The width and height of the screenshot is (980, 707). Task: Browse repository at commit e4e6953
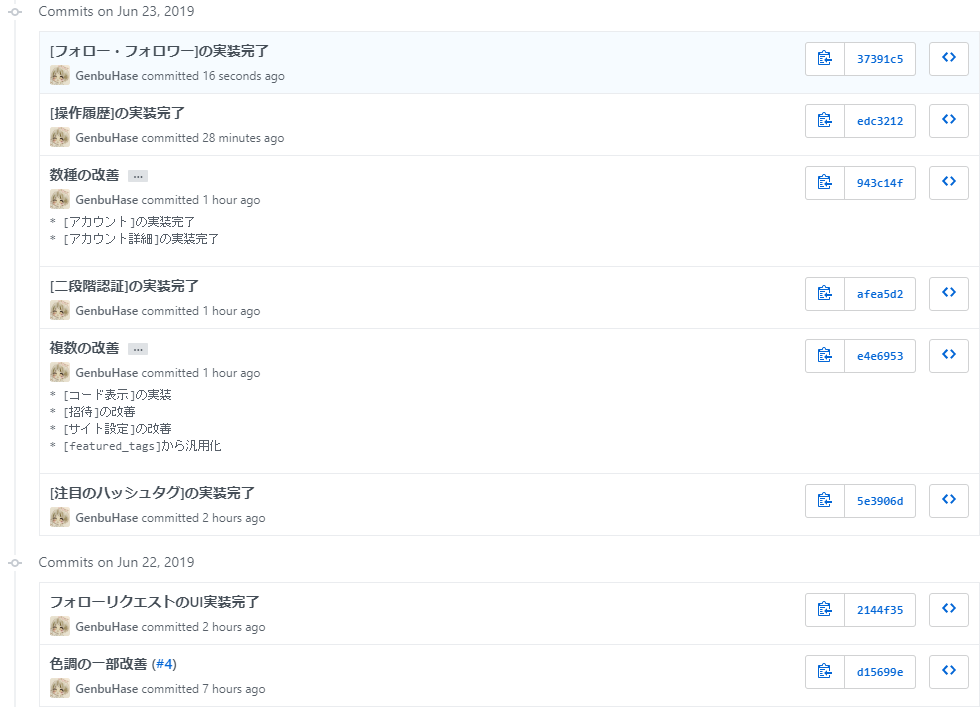pos(949,356)
